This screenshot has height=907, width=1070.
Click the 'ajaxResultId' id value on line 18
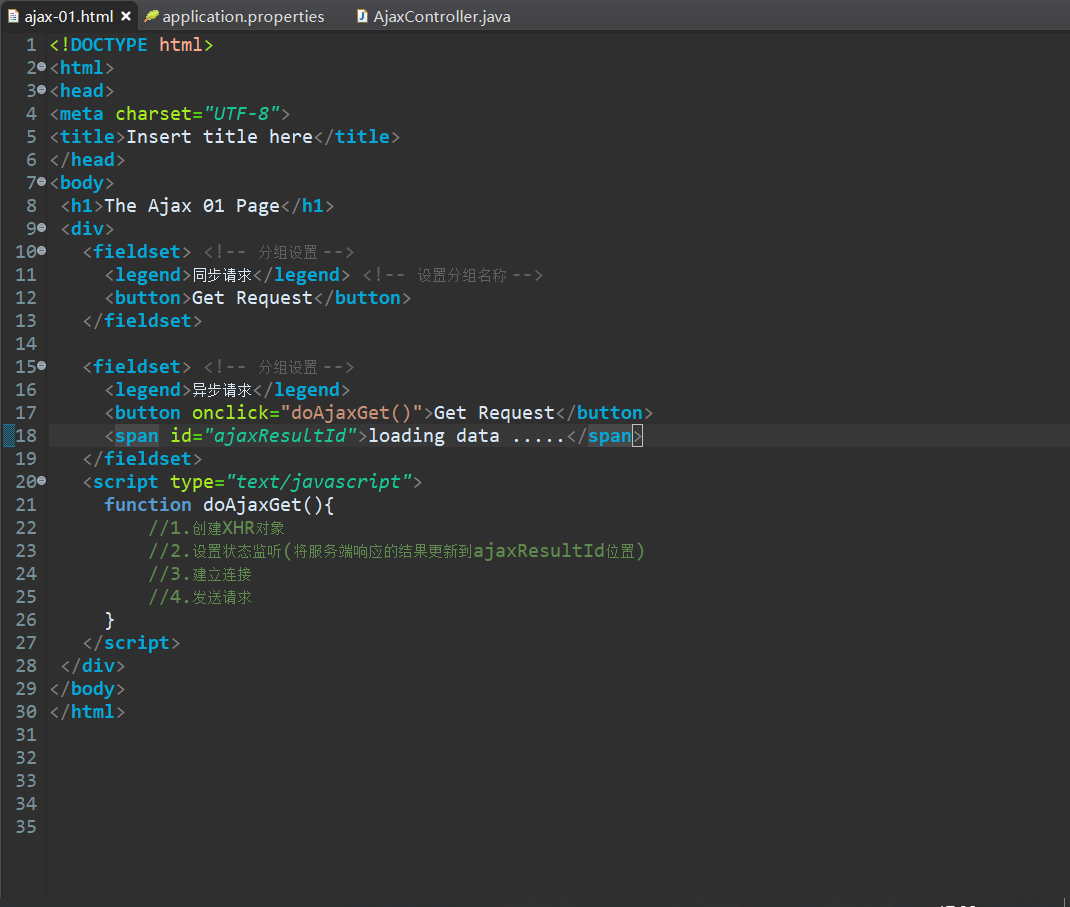pyautogui.click(x=280, y=435)
